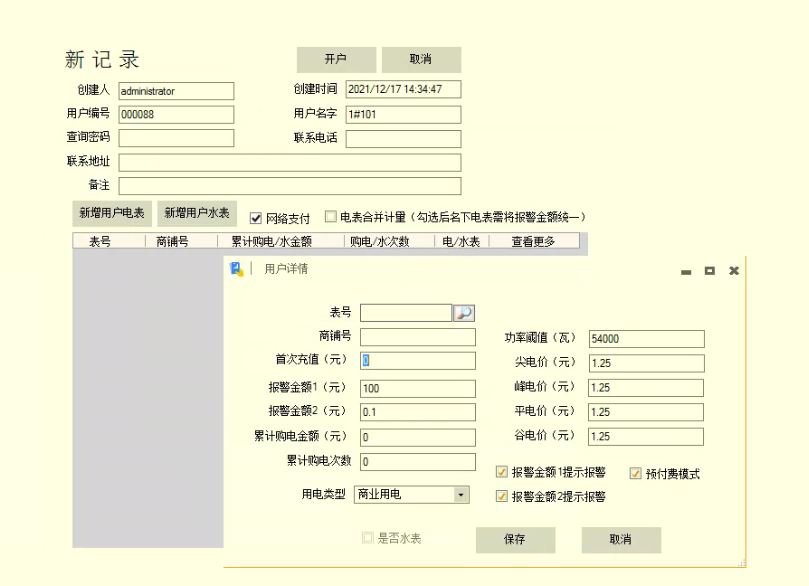The width and height of the screenshot is (809, 586).
Task: Click the 查看更多 column header
Action: point(532,241)
